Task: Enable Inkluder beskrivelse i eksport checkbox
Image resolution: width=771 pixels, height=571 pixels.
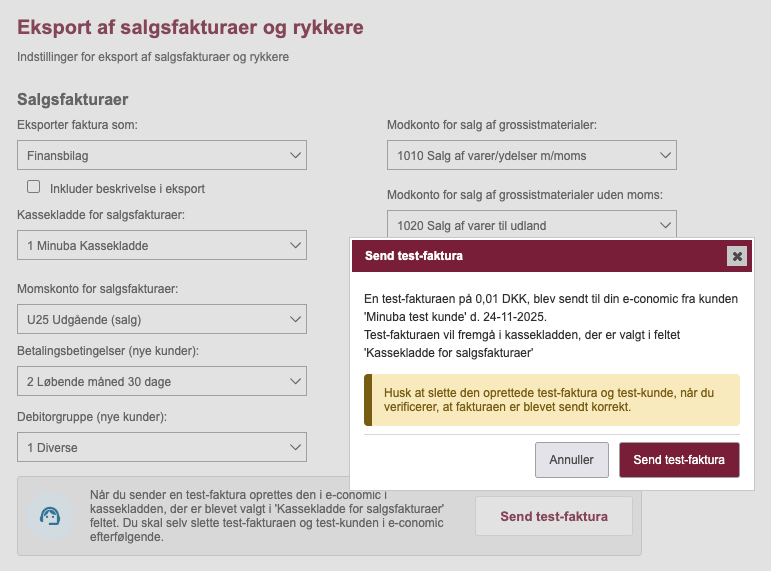Action: click(x=34, y=187)
